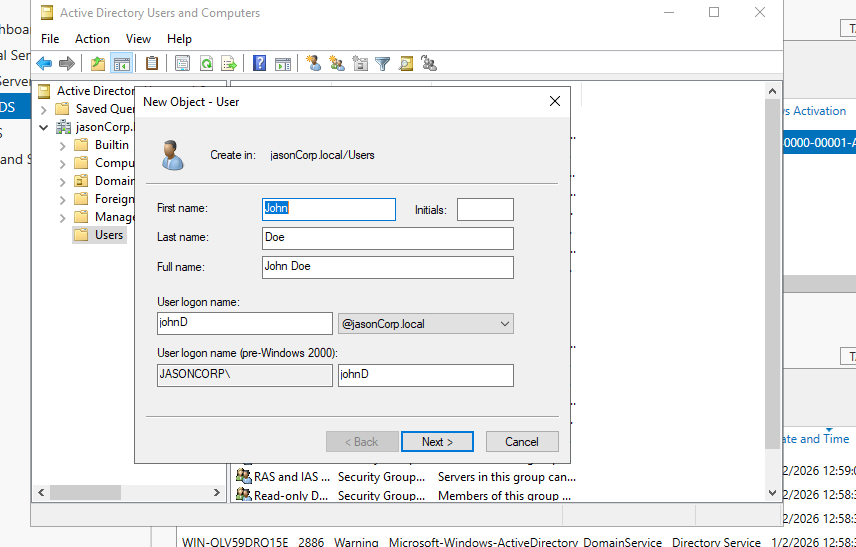Click Create new group toolbar icon
This screenshot has width=856, height=547.
pos(337,63)
